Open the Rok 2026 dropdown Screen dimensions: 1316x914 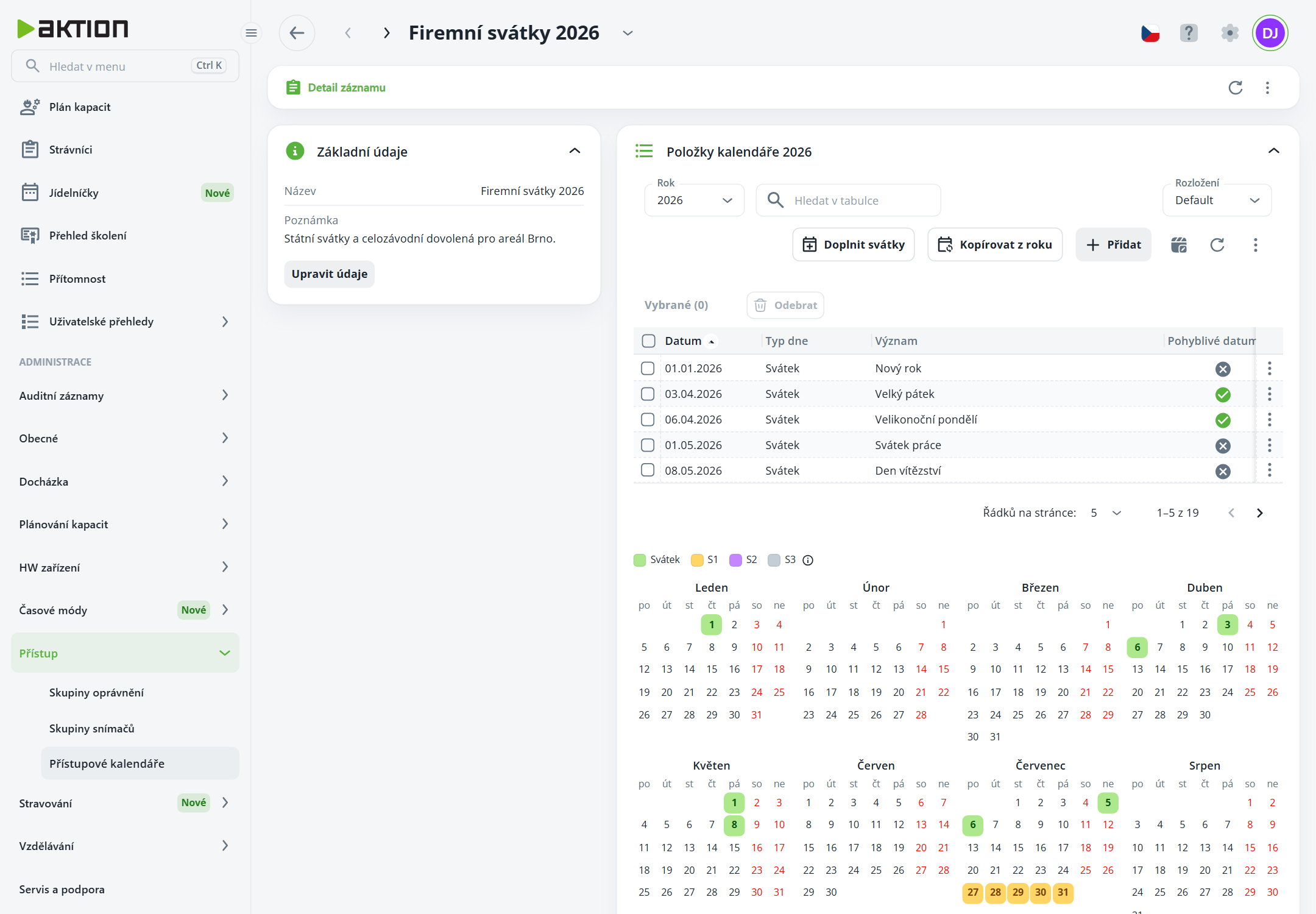point(694,200)
